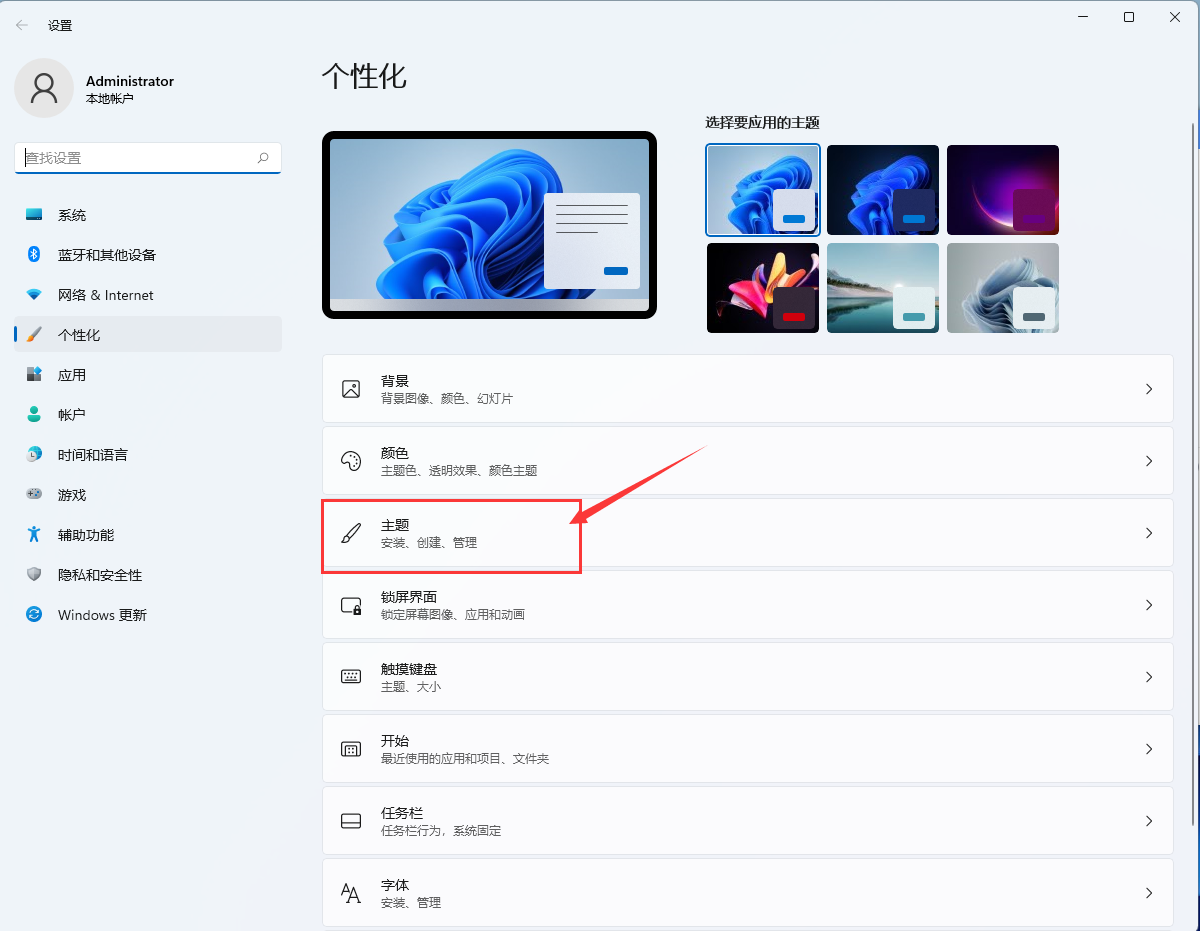The image size is (1200, 931).
Task: Open 蓝牙和其他设备 settings category
Action: (x=148, y=255)
